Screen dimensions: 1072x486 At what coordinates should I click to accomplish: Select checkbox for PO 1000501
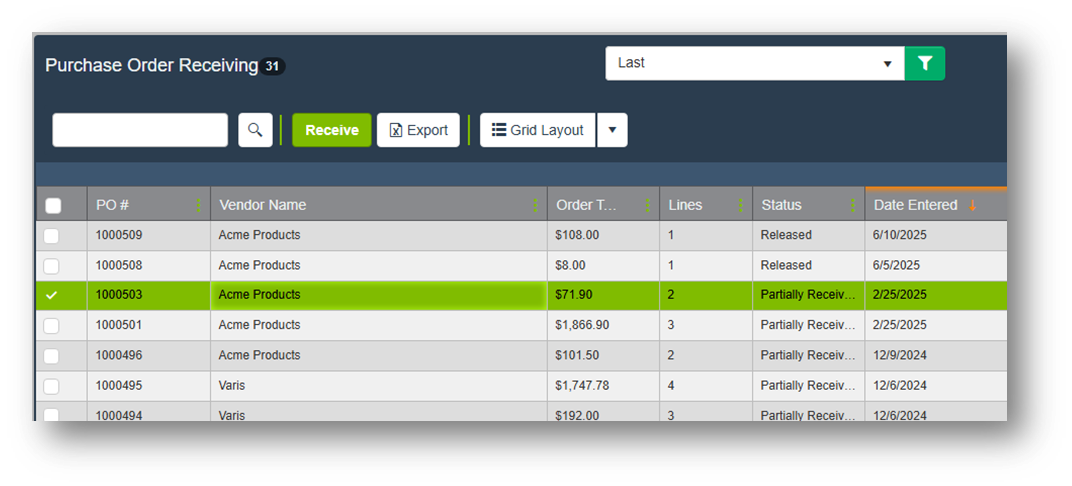coord(52,326)
